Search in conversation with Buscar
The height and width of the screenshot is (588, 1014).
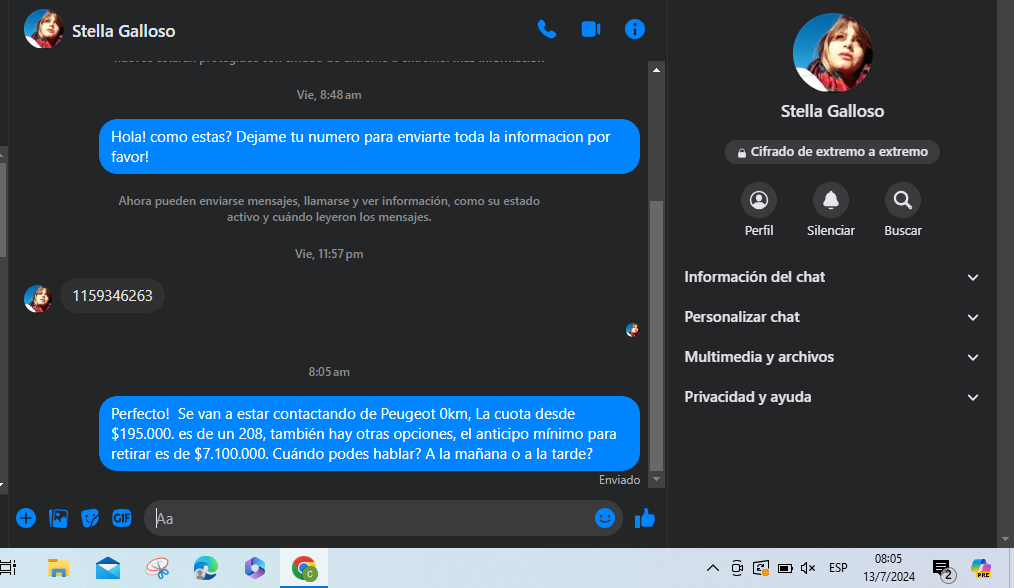pyautogui.click(x=902, y=201)
